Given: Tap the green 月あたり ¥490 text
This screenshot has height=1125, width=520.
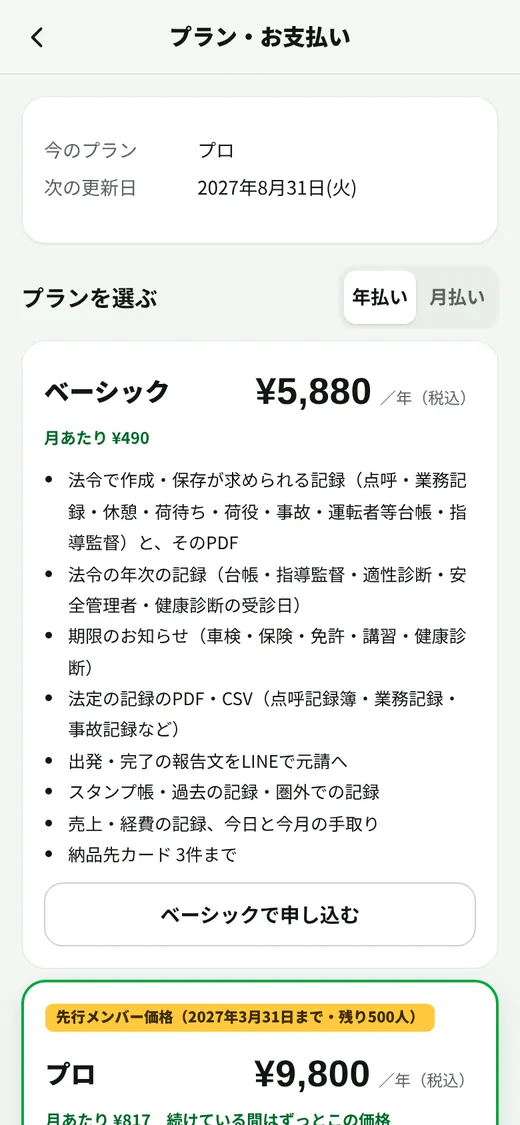Looking at the screenshot, I should (97, 438).
